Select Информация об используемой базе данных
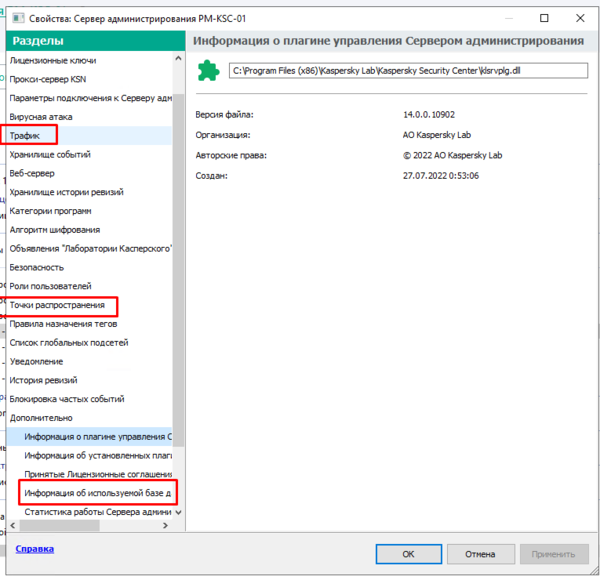The height and width of the screenshot is (580, 600). [98, 493]
